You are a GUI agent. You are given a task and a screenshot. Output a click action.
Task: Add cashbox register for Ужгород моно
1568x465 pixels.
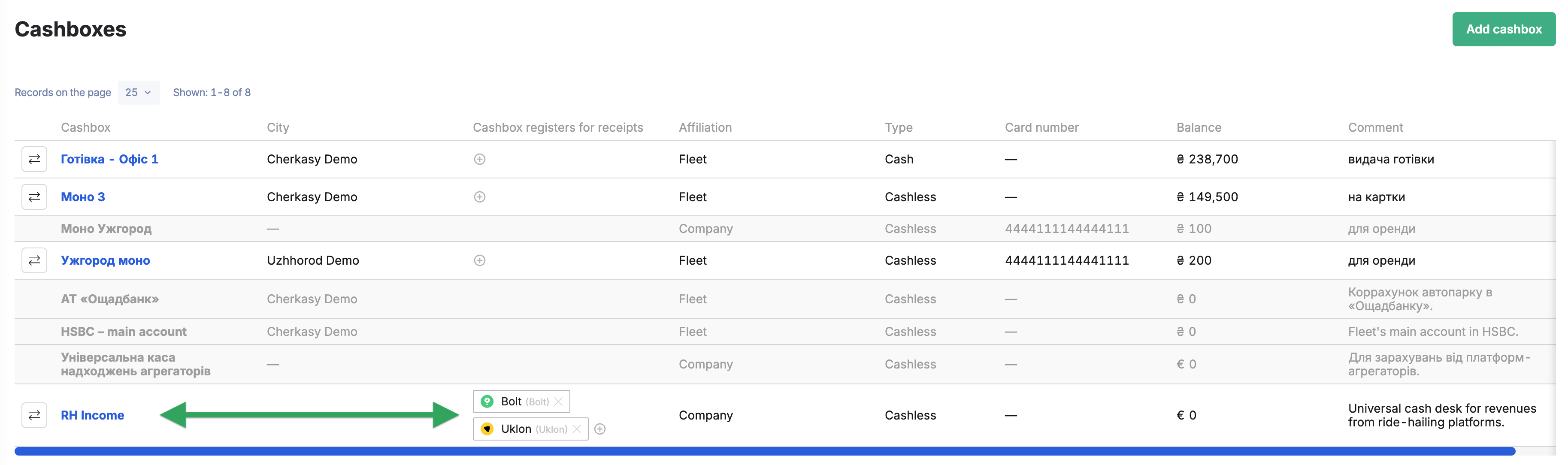point(480,260)
